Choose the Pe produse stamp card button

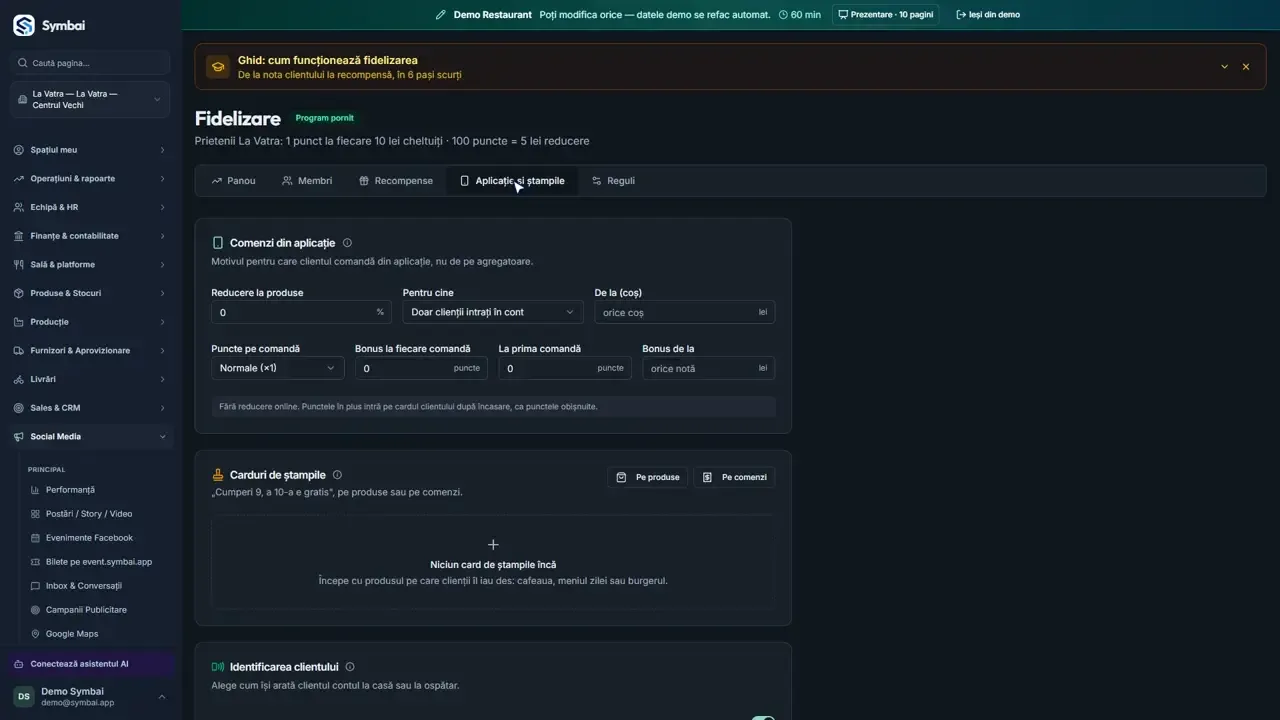(648, 477)
